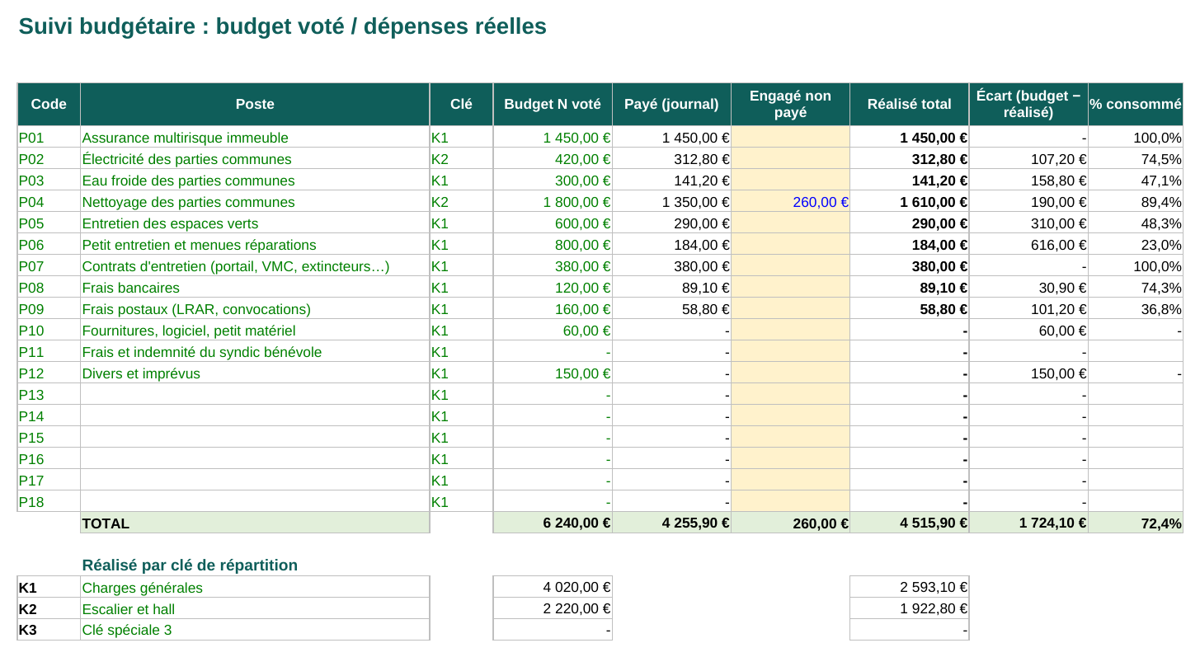Select cell 'Clé spéciale 3'
The height and width of the screenshot is (657, 1200).
pos(255,630)
